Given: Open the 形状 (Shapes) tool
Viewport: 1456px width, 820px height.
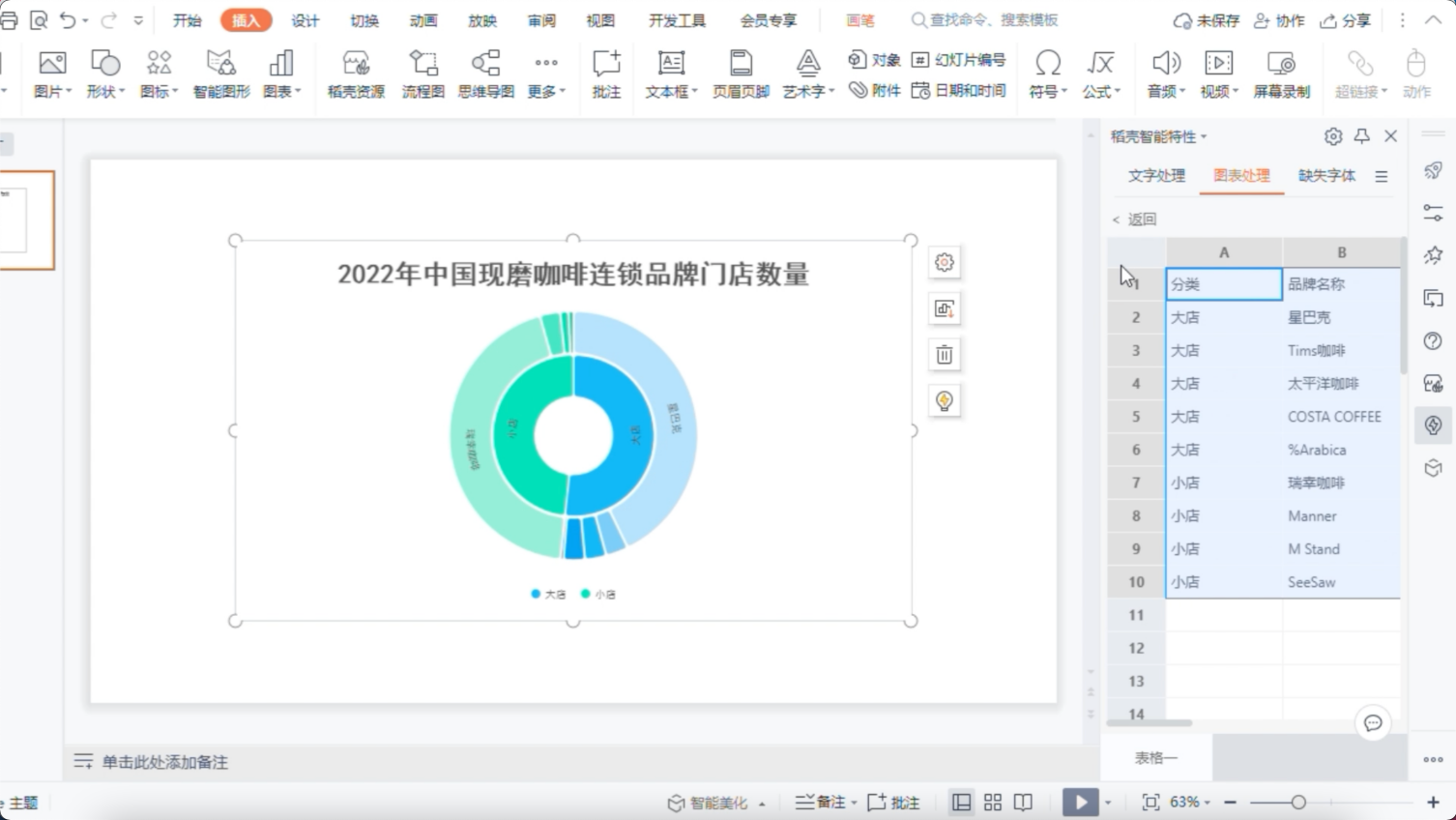Looking at the screenshot, I should (105, 74).
